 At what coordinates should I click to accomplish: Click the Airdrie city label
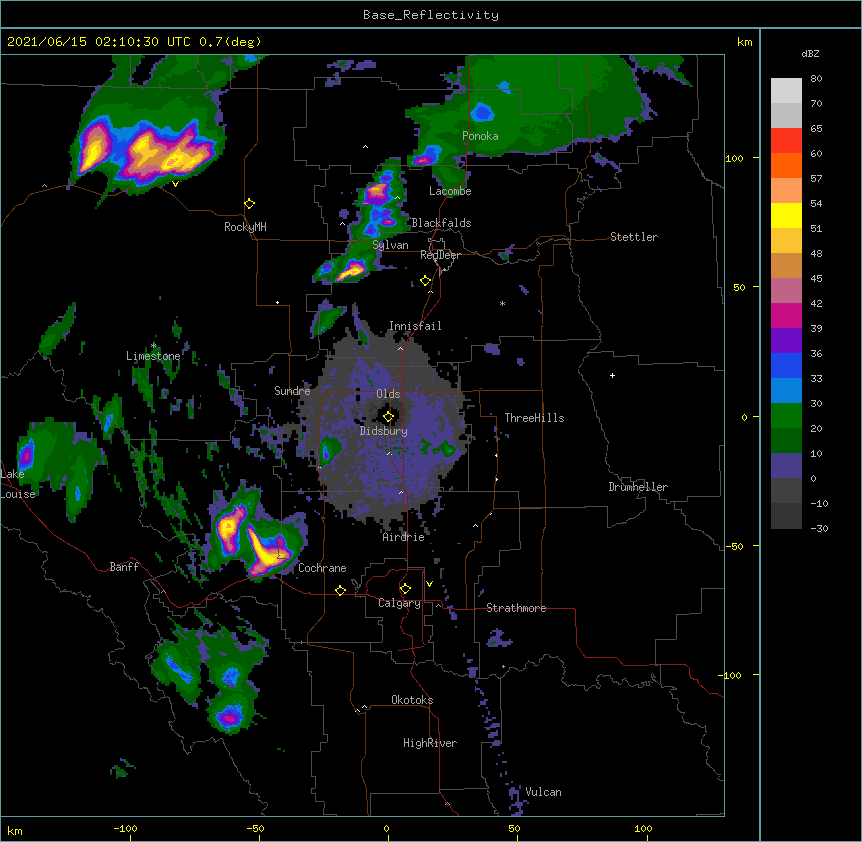click(404, 537)
